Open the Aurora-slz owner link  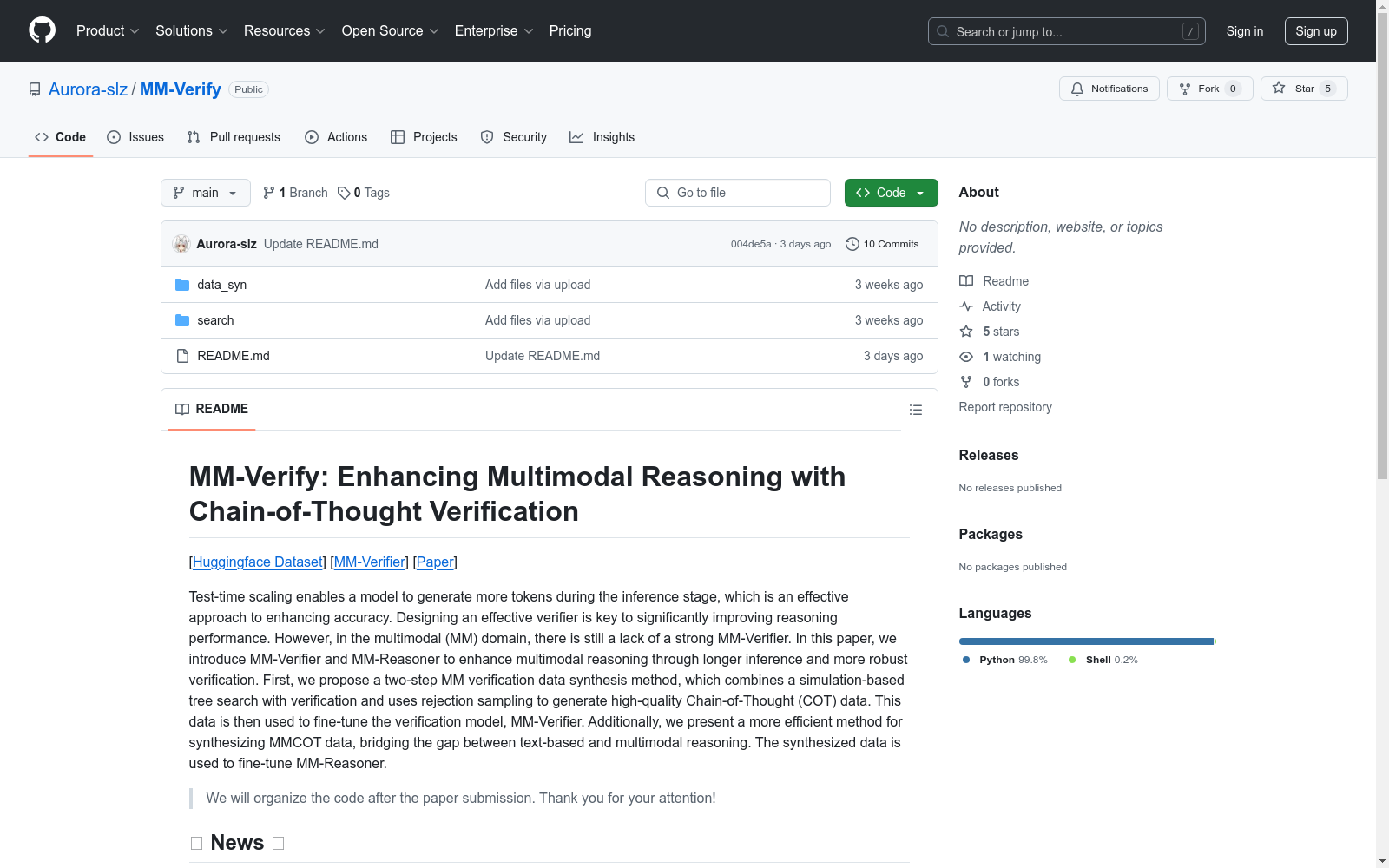point(89,89)
